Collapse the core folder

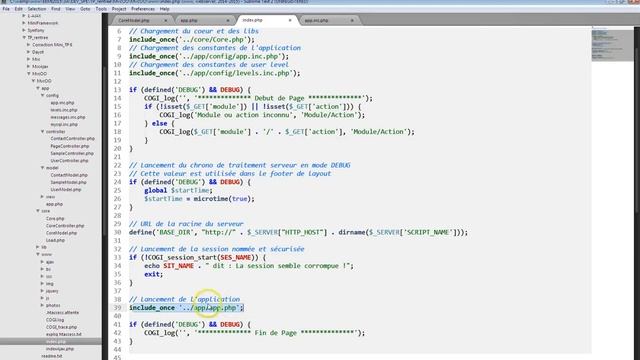click(38, 211)
